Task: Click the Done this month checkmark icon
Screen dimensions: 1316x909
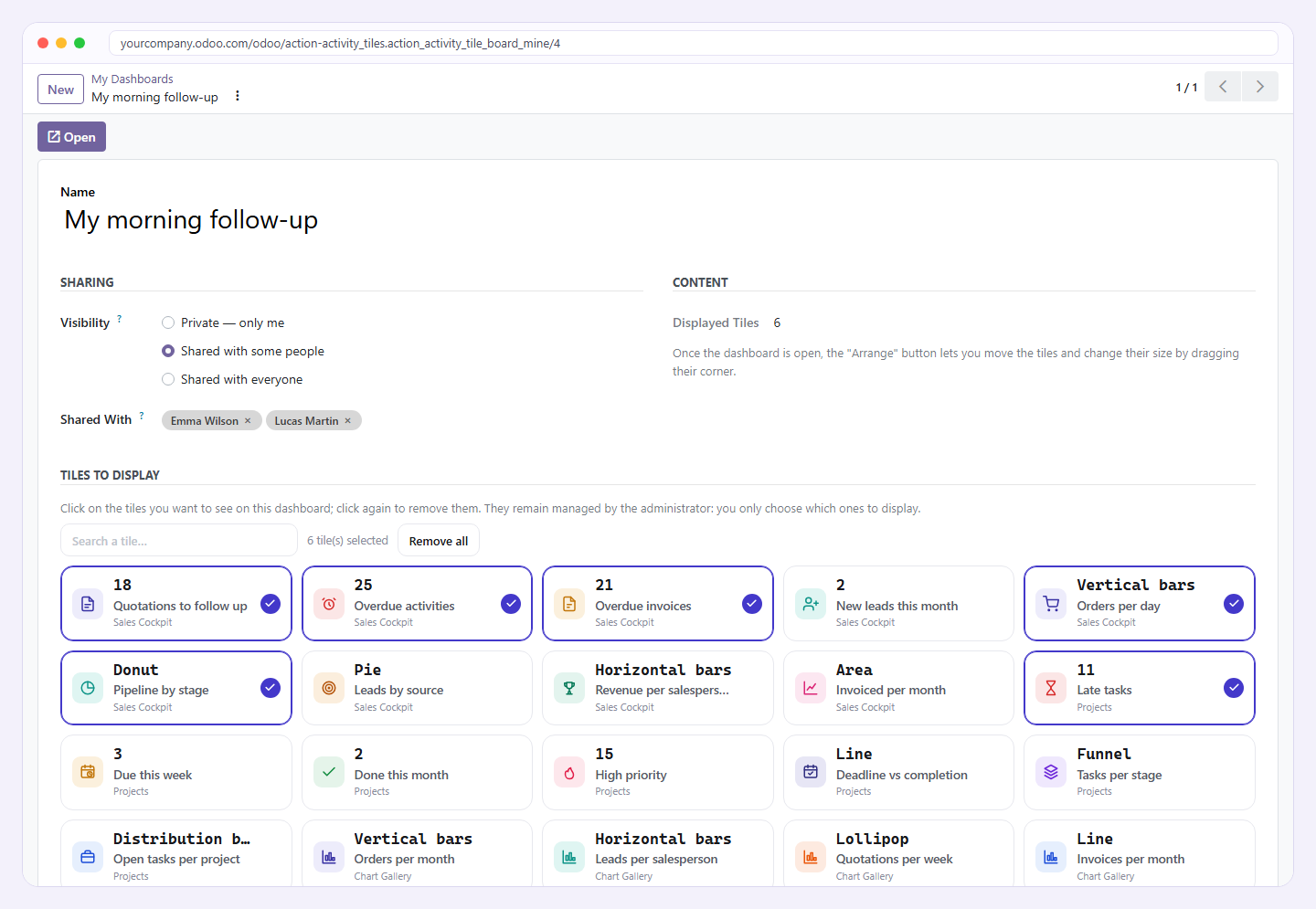Action: tap(329, 772)
